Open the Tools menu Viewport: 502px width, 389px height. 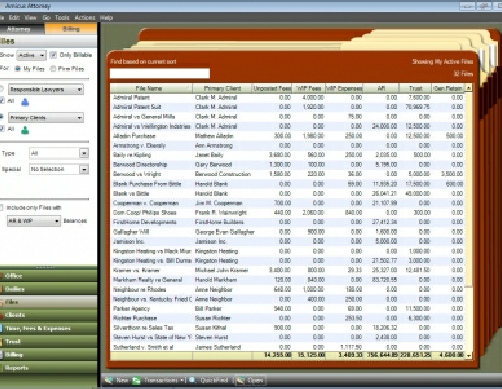click(62, 18)
